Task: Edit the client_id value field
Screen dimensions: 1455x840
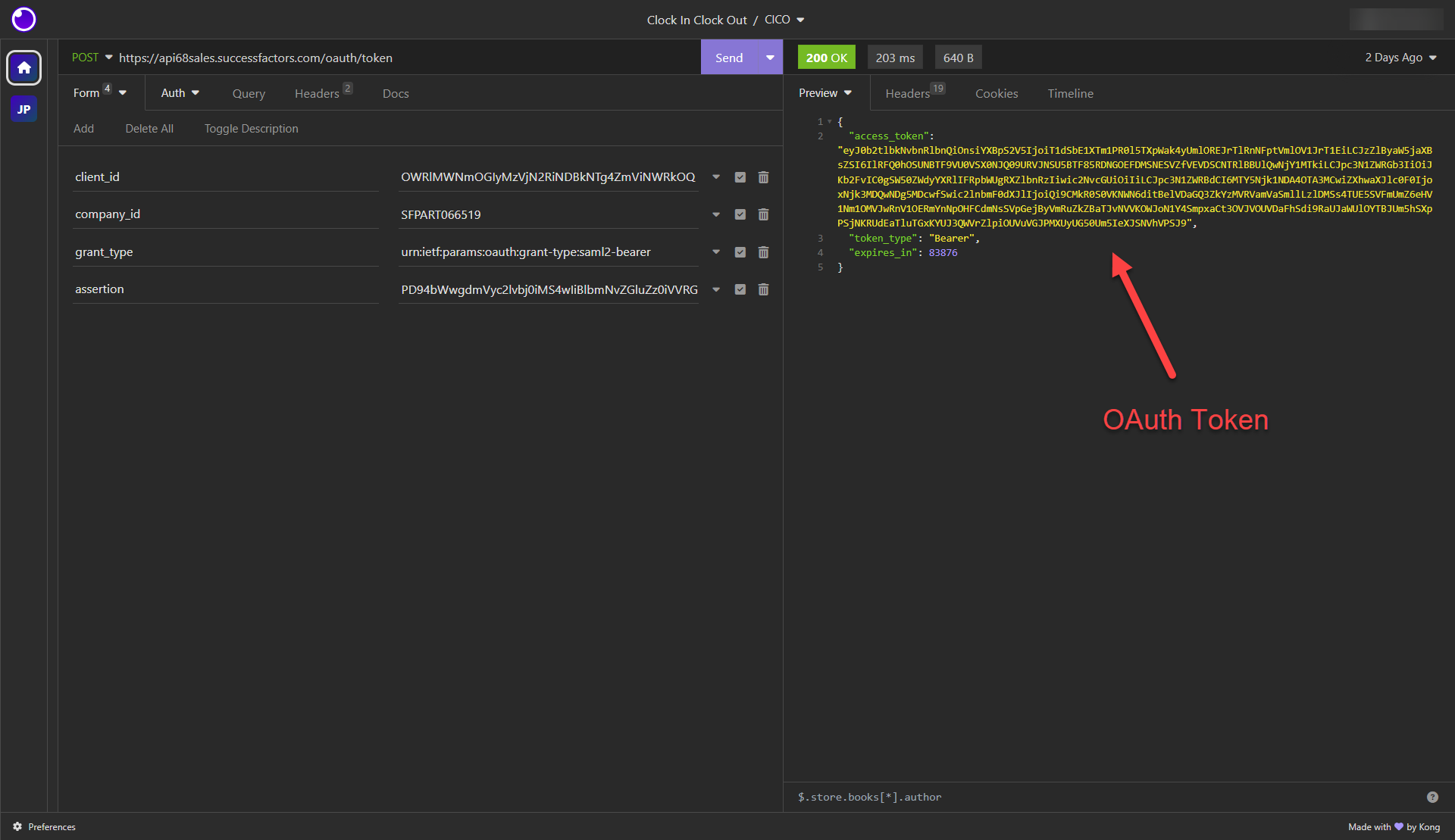Action: coord(549,177)
